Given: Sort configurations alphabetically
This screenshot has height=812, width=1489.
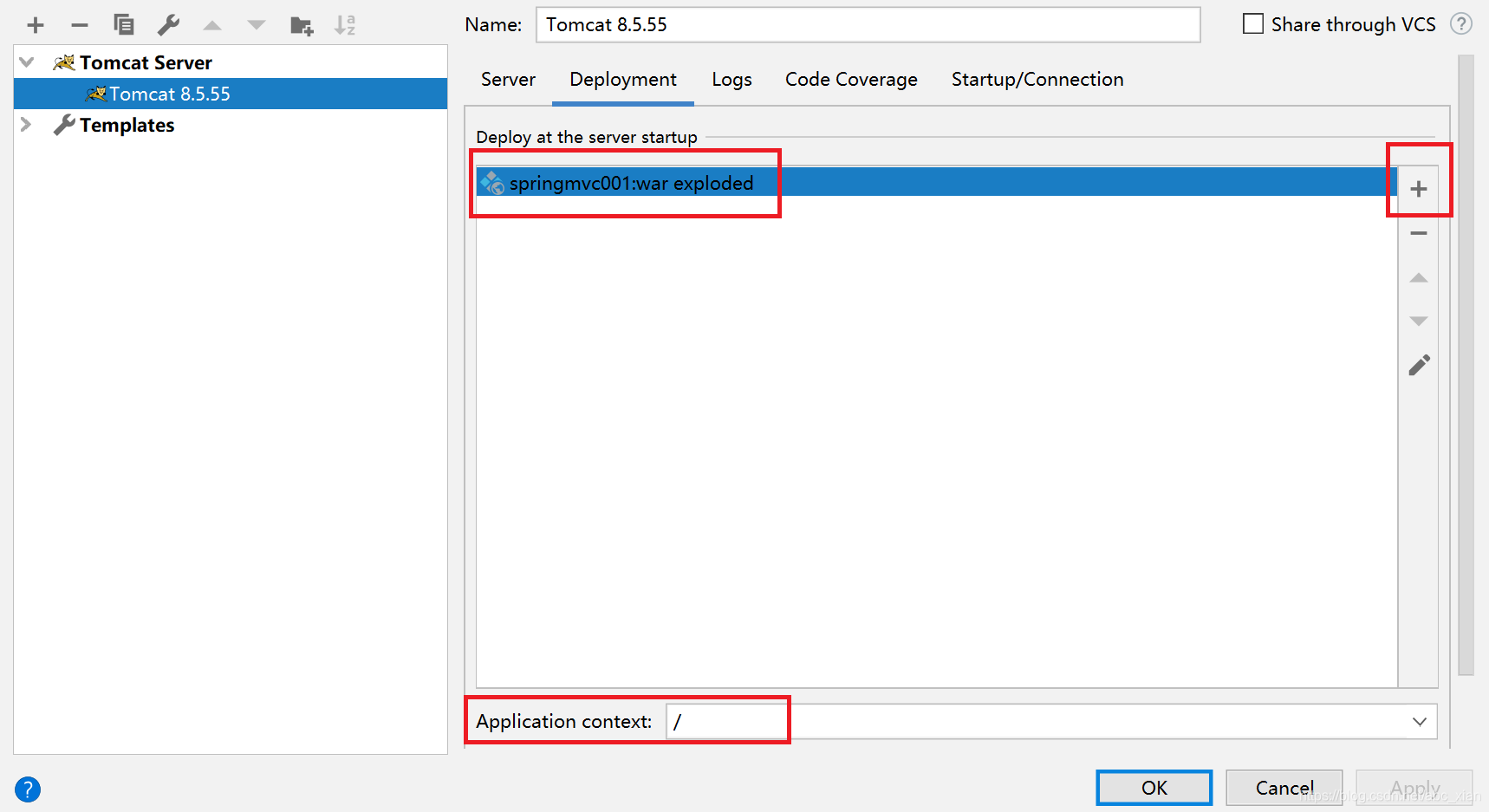Looking at the screenshot, I should click(345, 25).
